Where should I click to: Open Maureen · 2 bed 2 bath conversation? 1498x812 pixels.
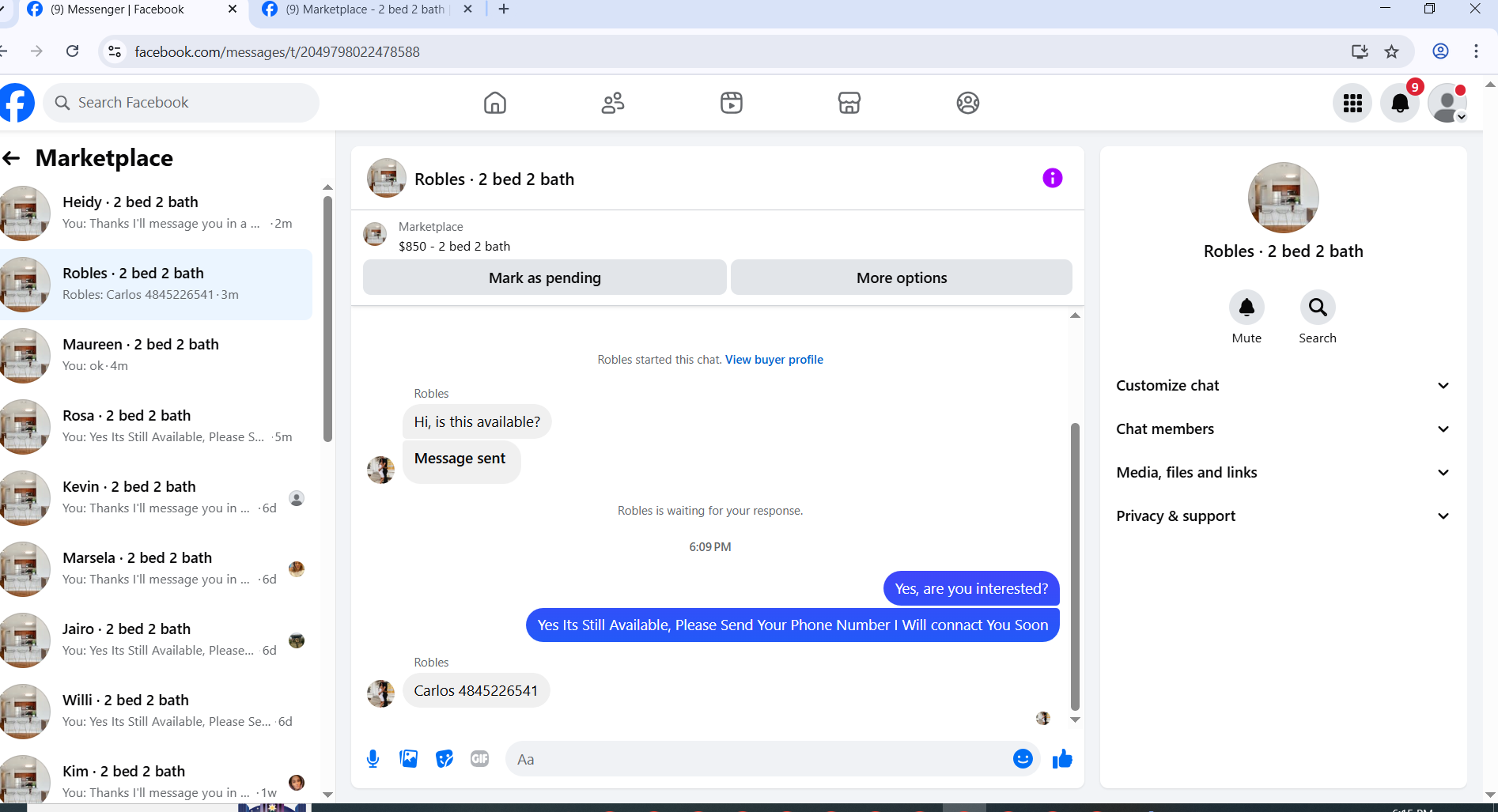click(156, 356)
